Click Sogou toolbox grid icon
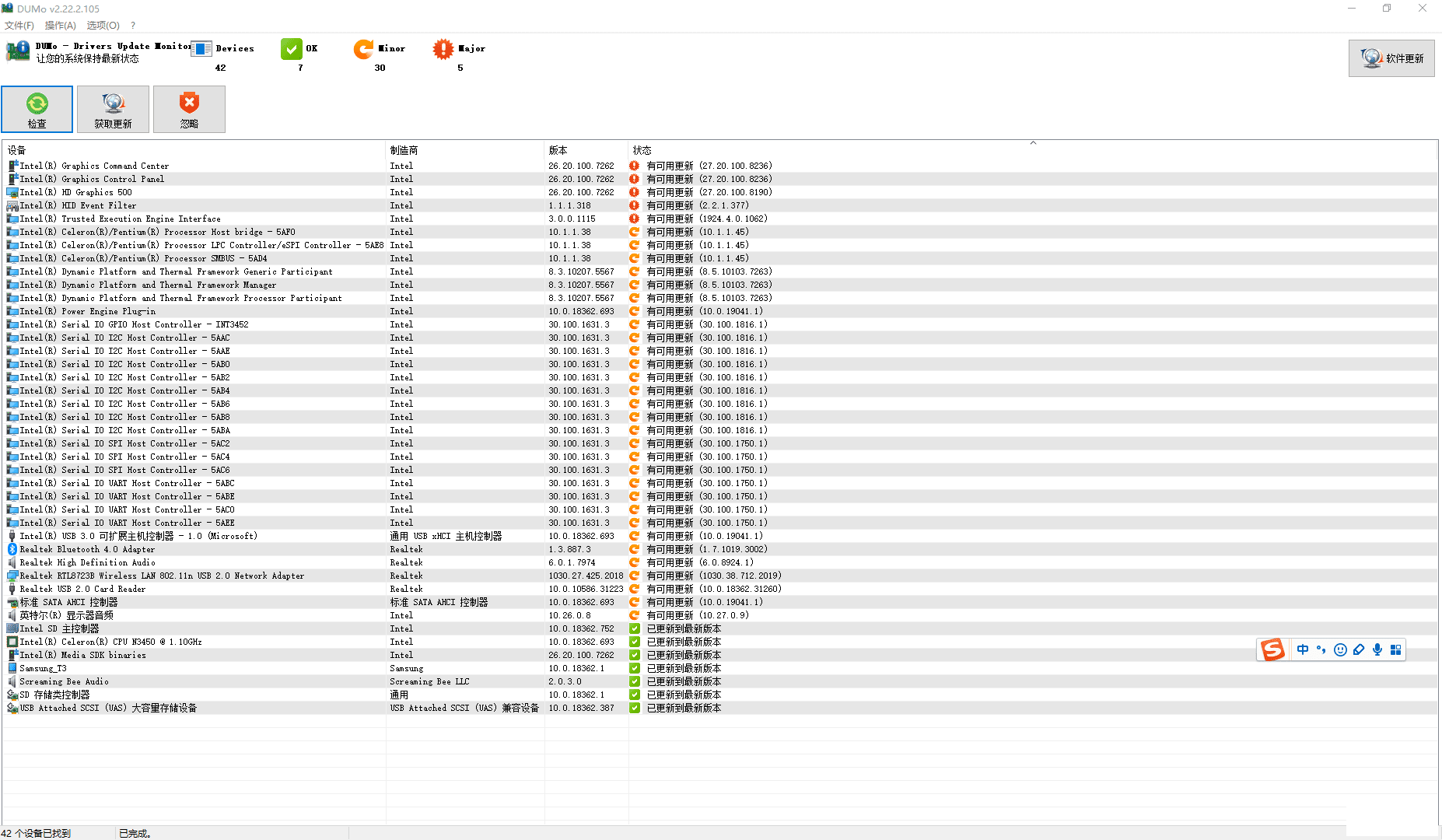This screenshot has height=840, width=1442. click(x=1396, y=649)
